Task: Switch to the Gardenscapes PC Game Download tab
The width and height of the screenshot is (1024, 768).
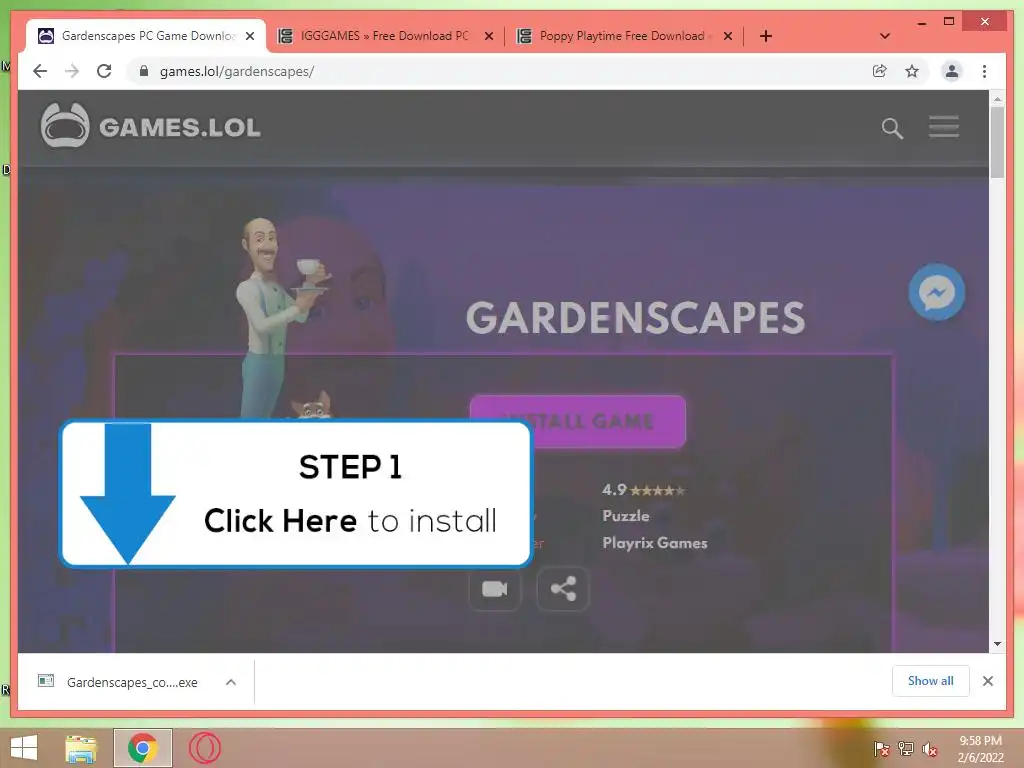Action: pyautogui.click(x=147, y=36)
